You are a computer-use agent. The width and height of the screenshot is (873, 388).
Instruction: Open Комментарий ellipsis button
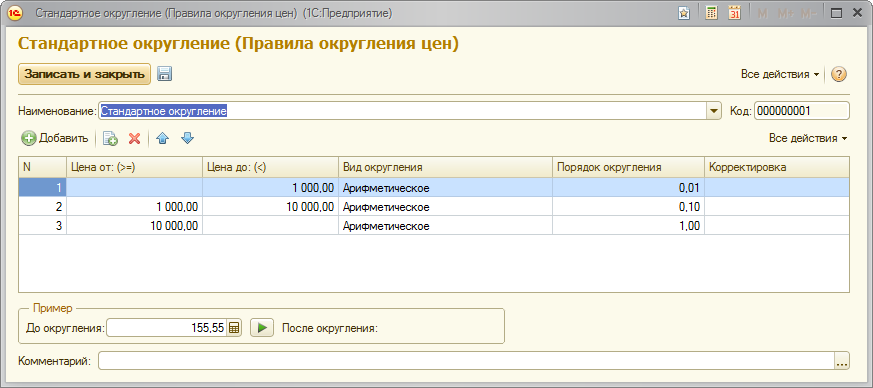pyautogui.click(x=842, y=361)
